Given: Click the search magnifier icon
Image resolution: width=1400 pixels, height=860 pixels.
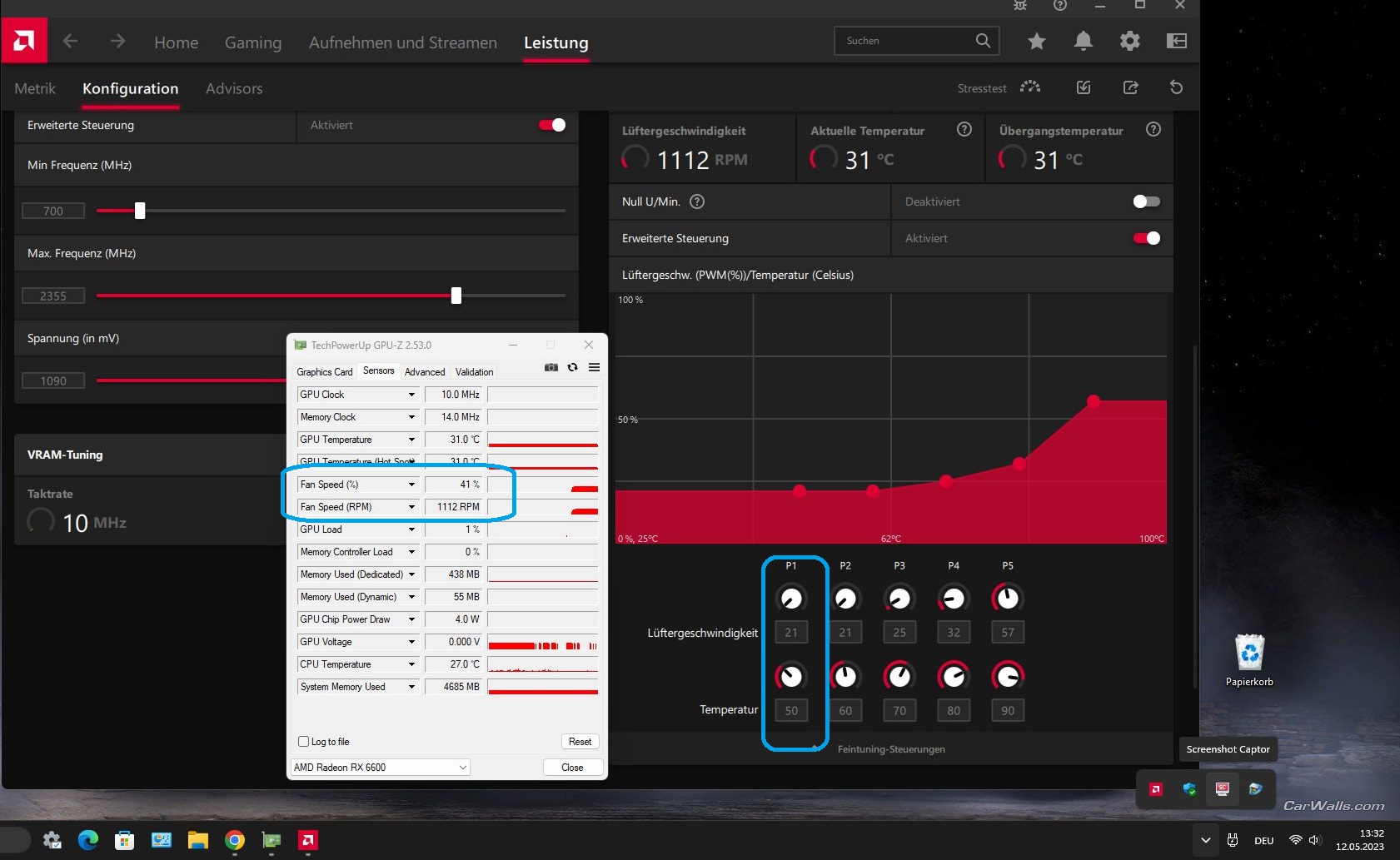Looking at the screenshot, I should coord(983,40).
